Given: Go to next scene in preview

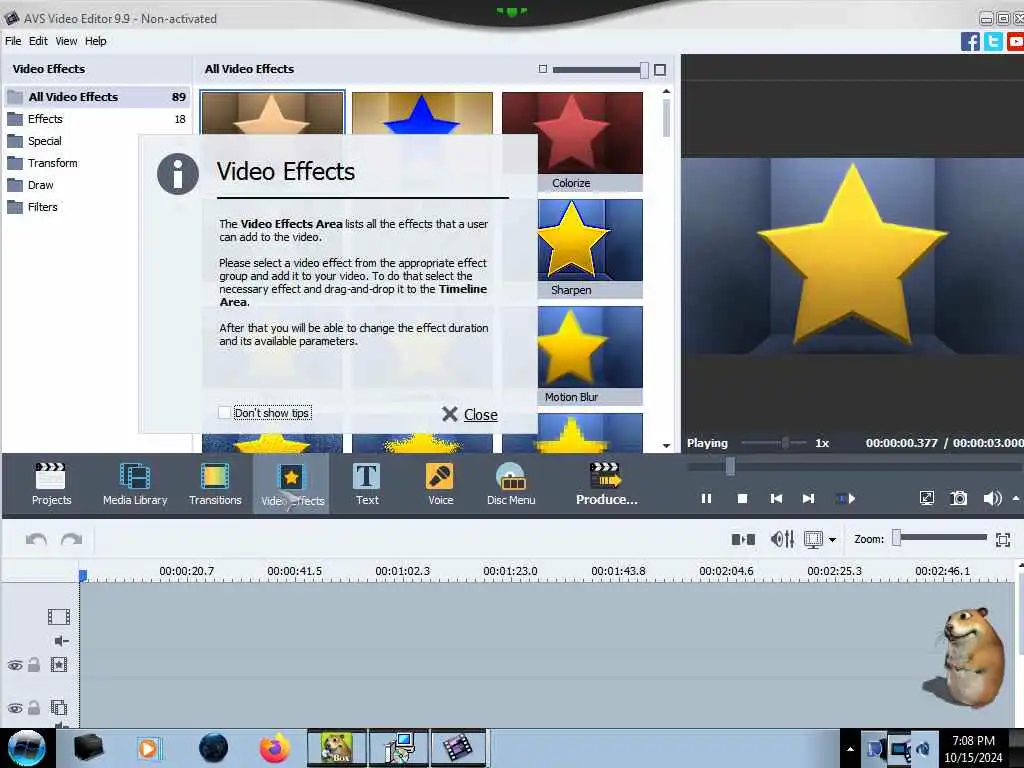Looking at the screenshot, I should pyautogui.click(x=846, y=498).
